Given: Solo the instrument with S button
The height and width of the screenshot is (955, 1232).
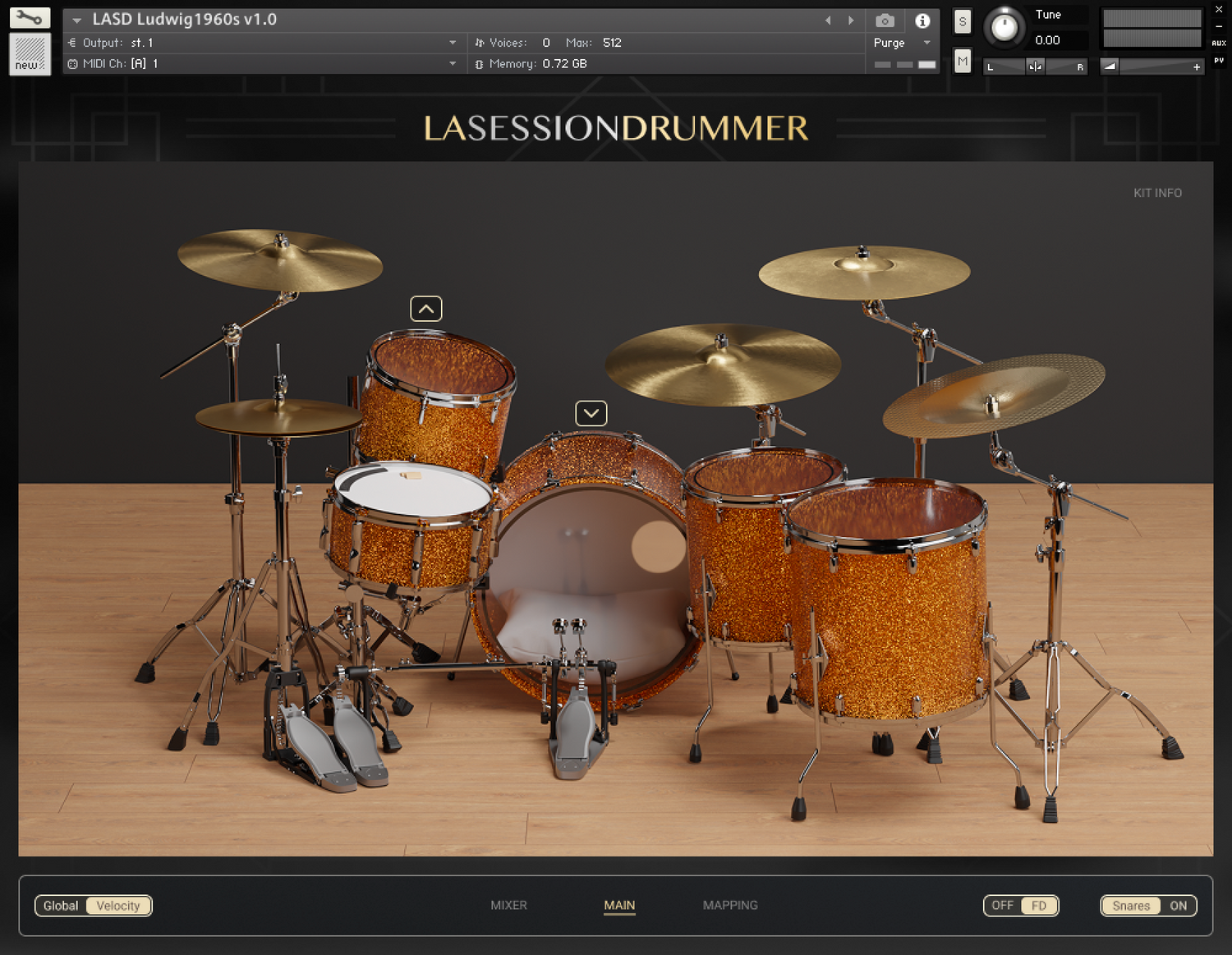Looking at the screenshot, I should [x=963, y=22].
